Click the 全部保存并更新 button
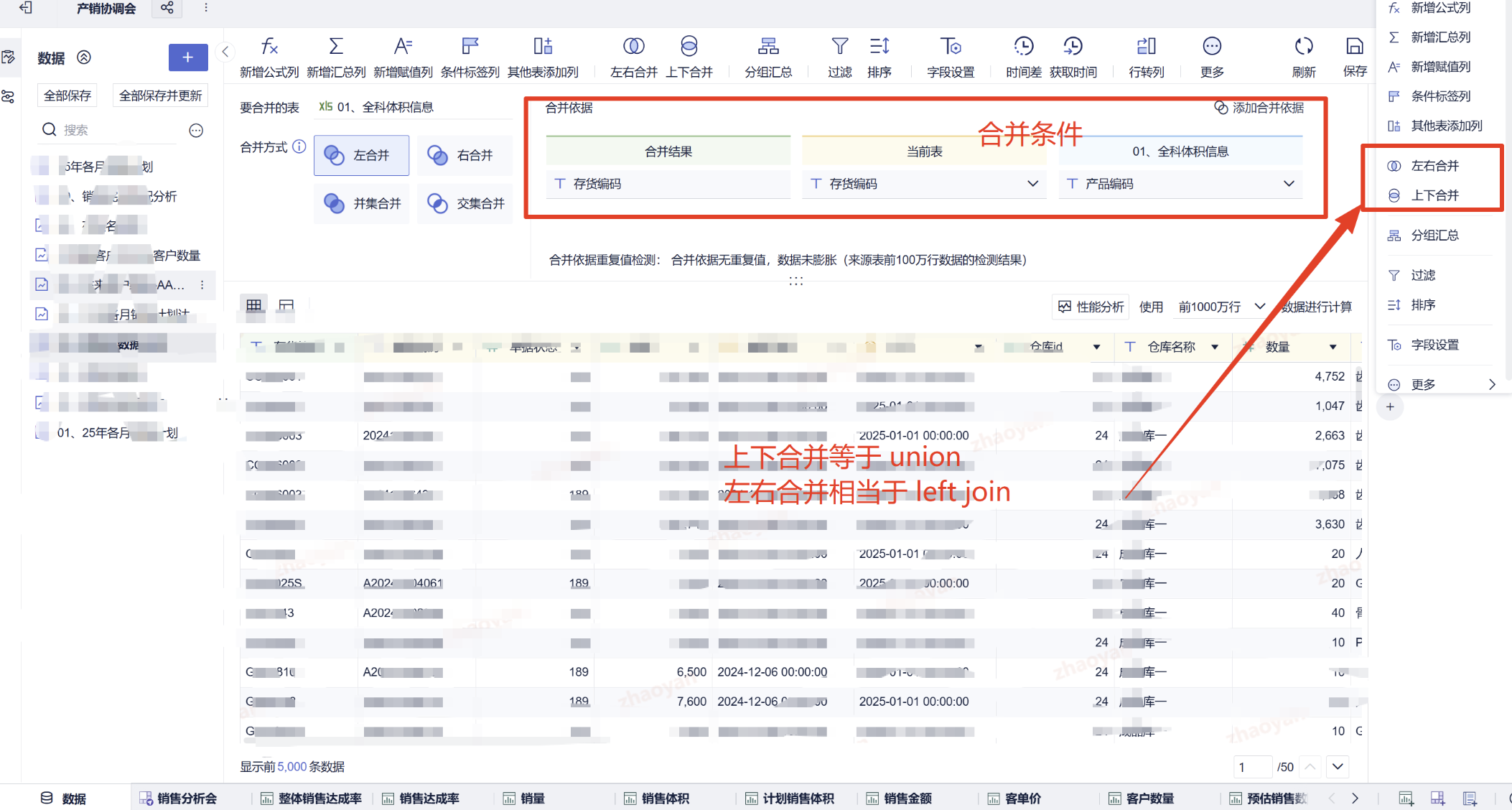The image size is (1512, 810). pyautogui.click(x=160, y=96)
